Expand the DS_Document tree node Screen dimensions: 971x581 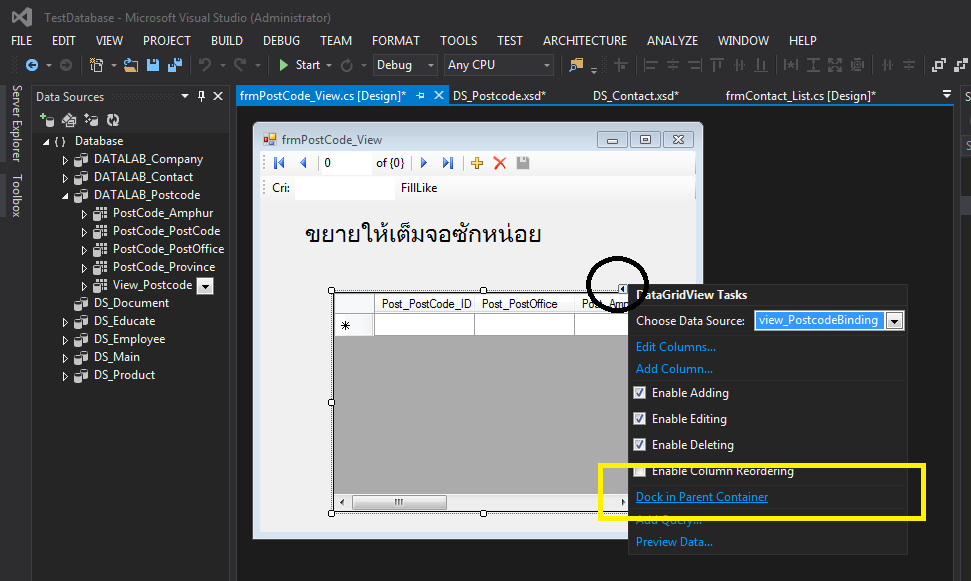(66, 303)
